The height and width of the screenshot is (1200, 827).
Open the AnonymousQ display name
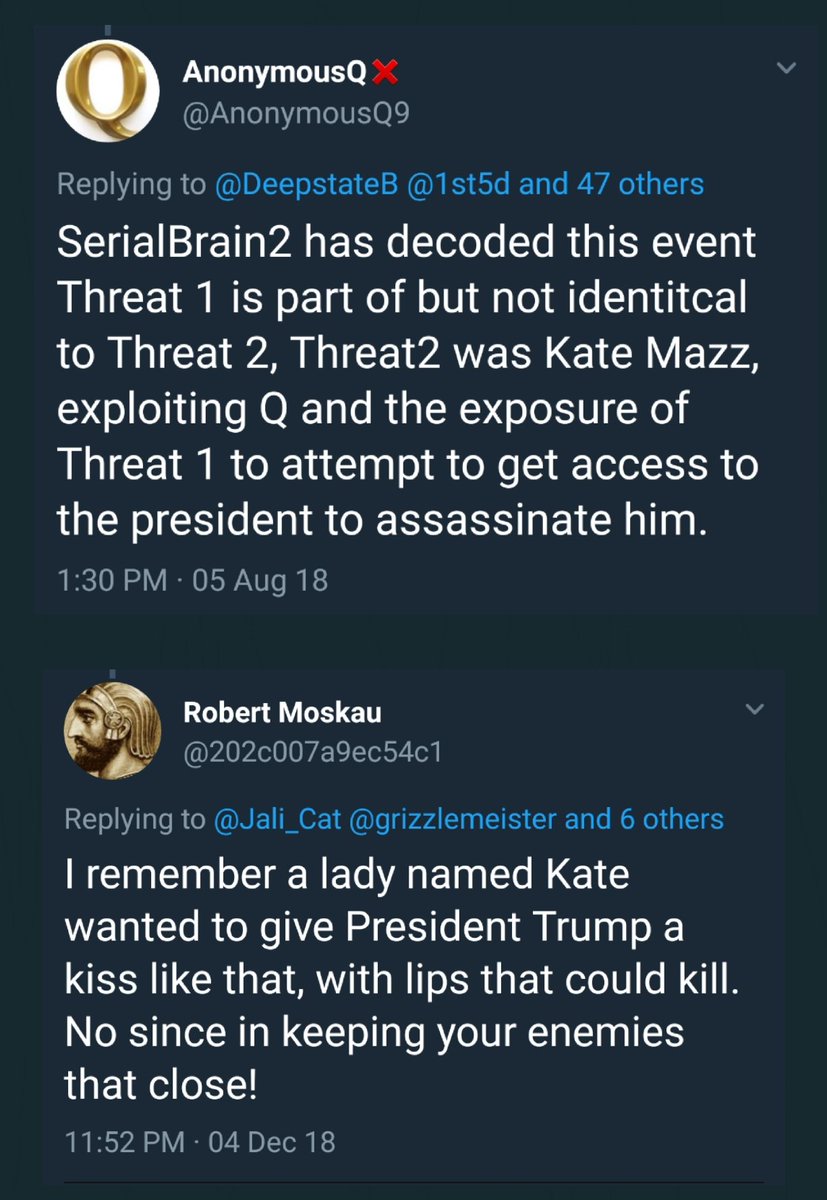273,73
